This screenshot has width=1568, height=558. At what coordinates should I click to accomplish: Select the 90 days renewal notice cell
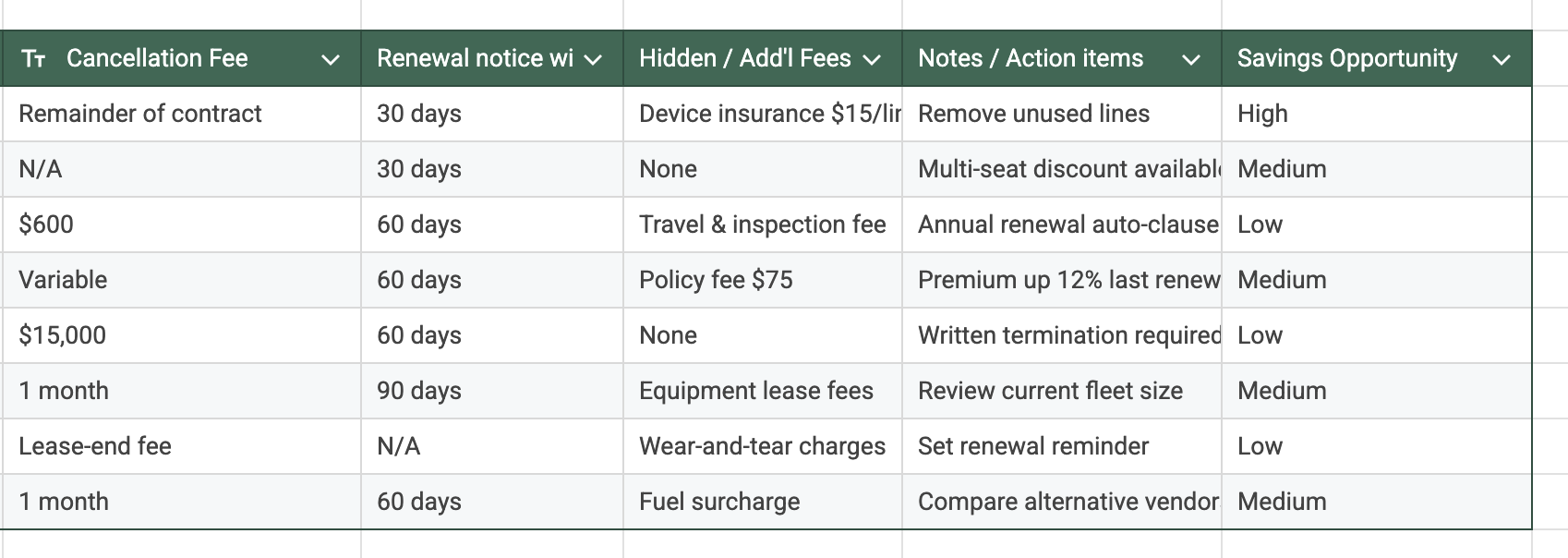pos(419,391)
